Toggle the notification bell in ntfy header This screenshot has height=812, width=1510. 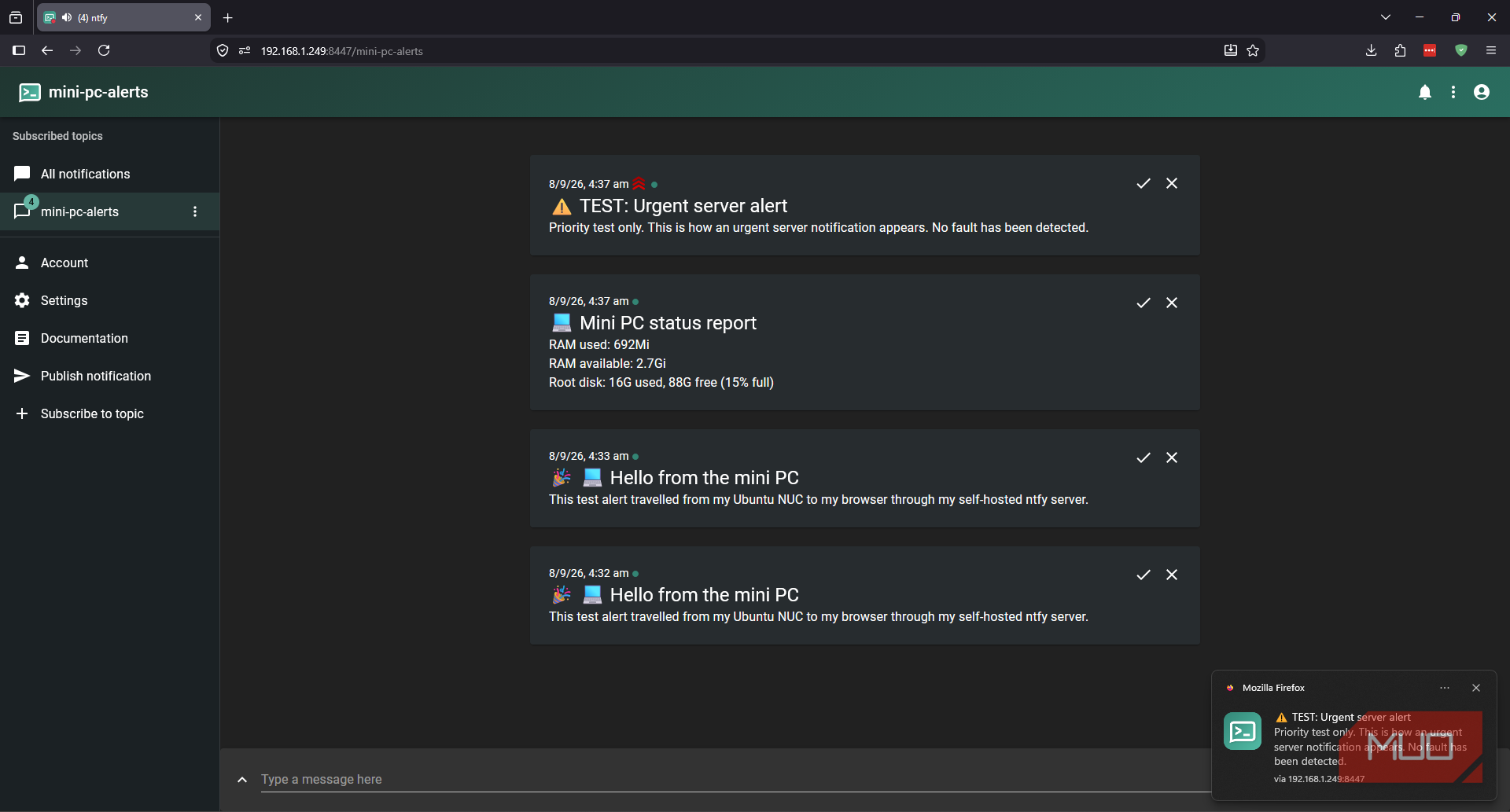point(1425,92)
